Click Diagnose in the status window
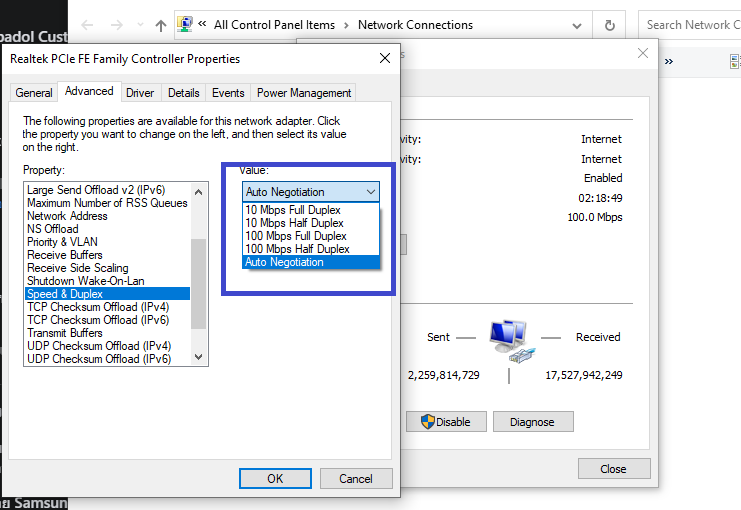The height and width of the screenshot is (510, 741). (533, 422)
